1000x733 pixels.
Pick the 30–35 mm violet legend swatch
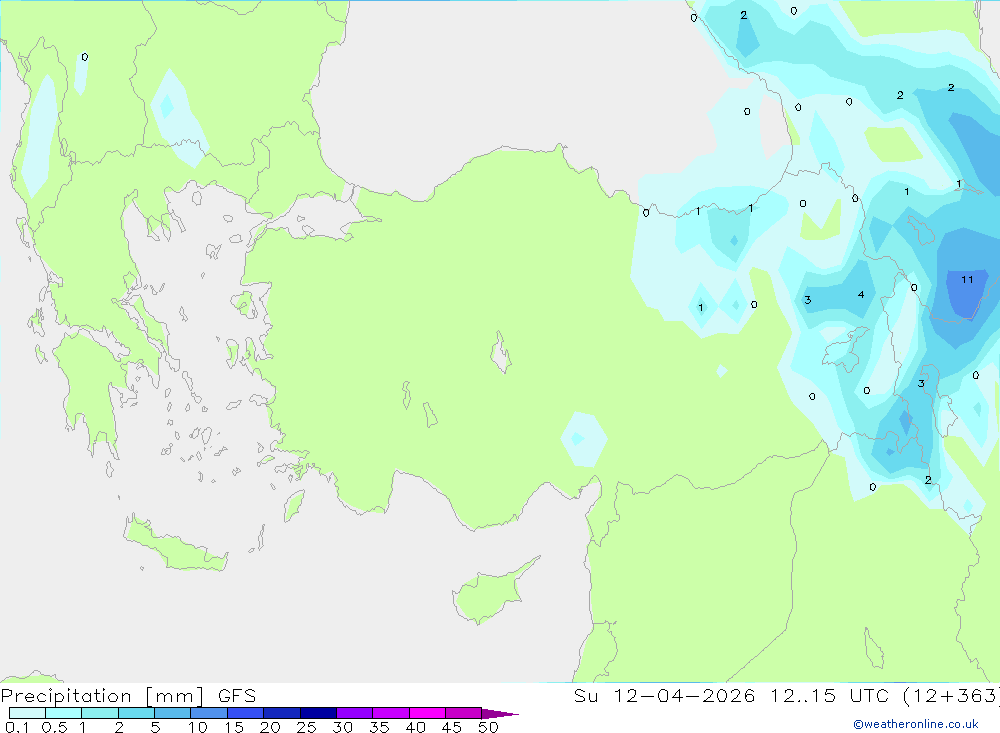(x=355, y=713)
